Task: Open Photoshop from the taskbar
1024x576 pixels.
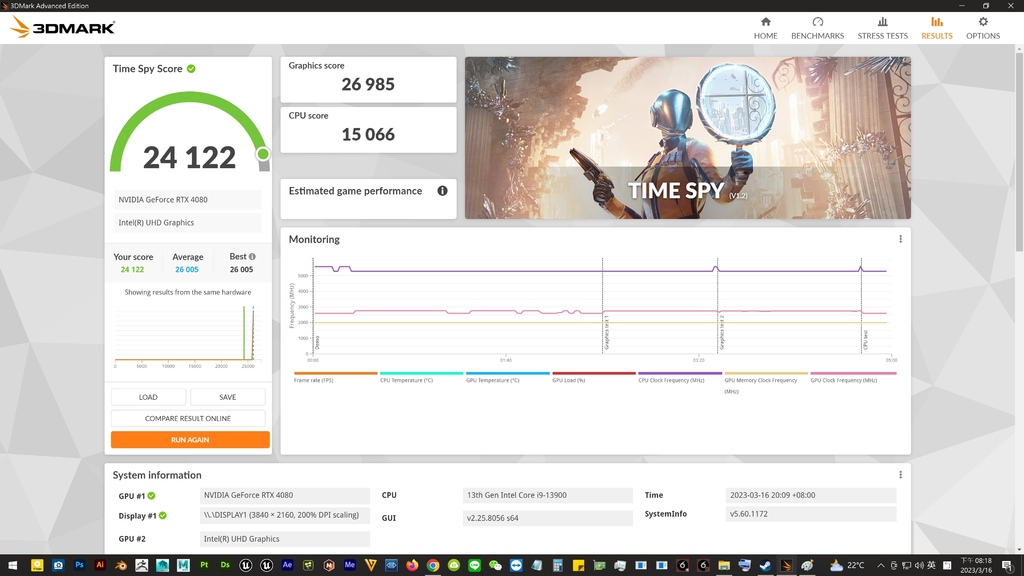Action: [79, 566]
